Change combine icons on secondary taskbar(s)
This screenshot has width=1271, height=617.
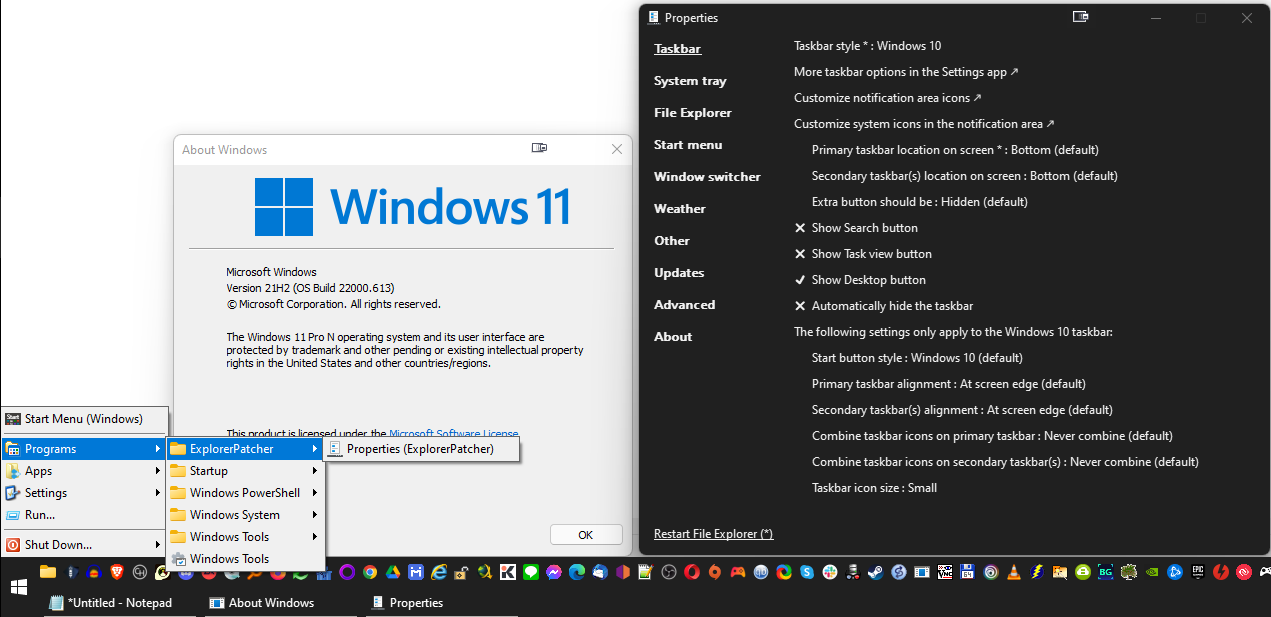click(1005, 462)
